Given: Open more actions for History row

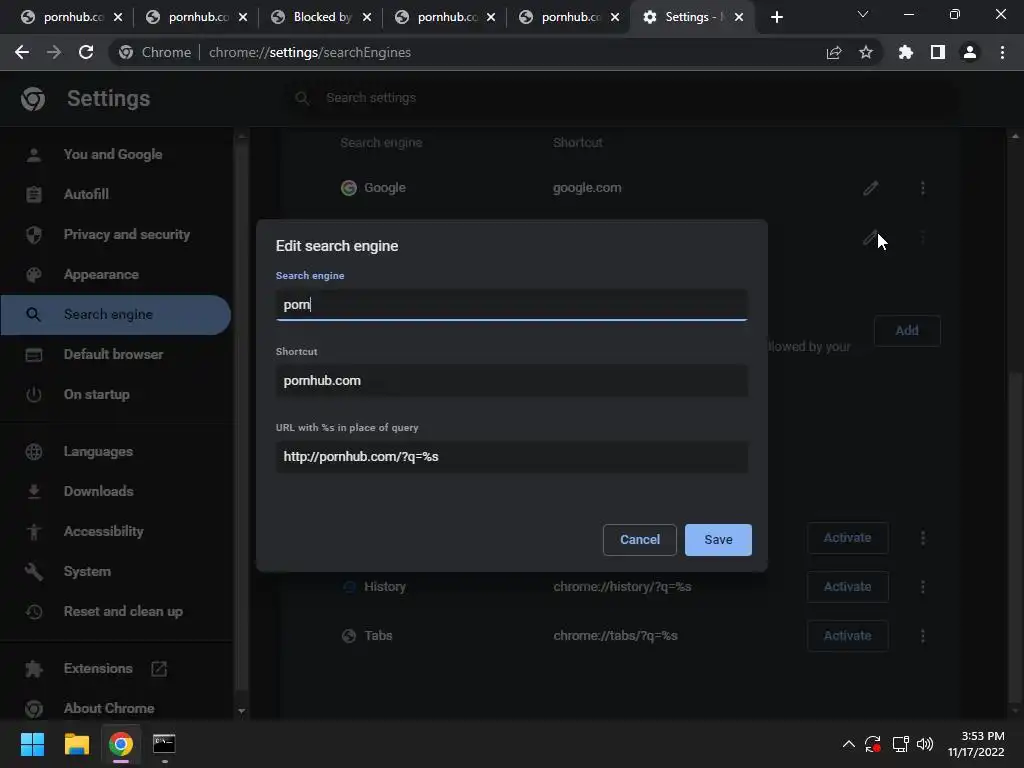Looking at the screenshot, I should [x=923, y=586].
